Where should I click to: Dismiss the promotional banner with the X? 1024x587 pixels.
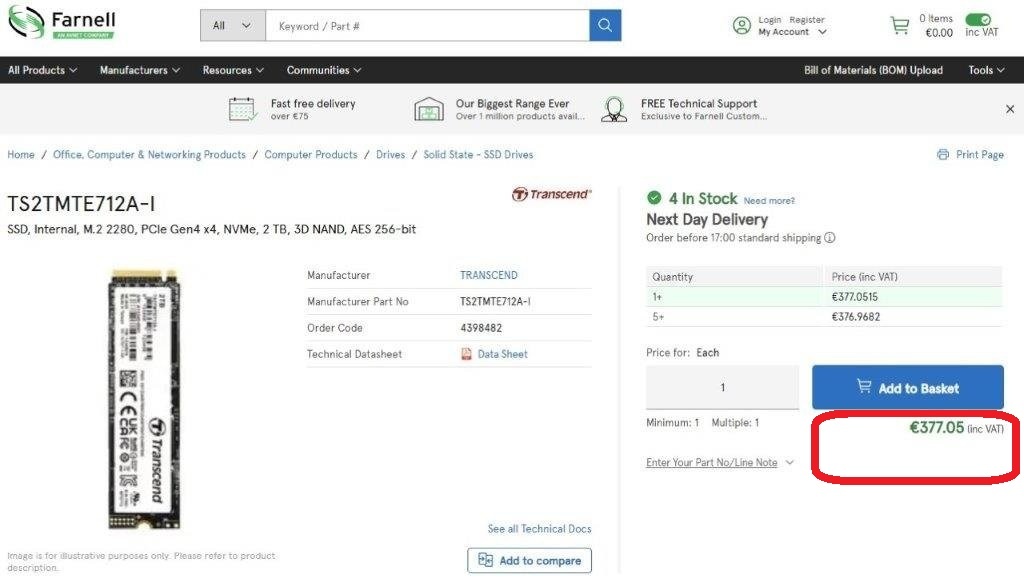(1010, 108)
